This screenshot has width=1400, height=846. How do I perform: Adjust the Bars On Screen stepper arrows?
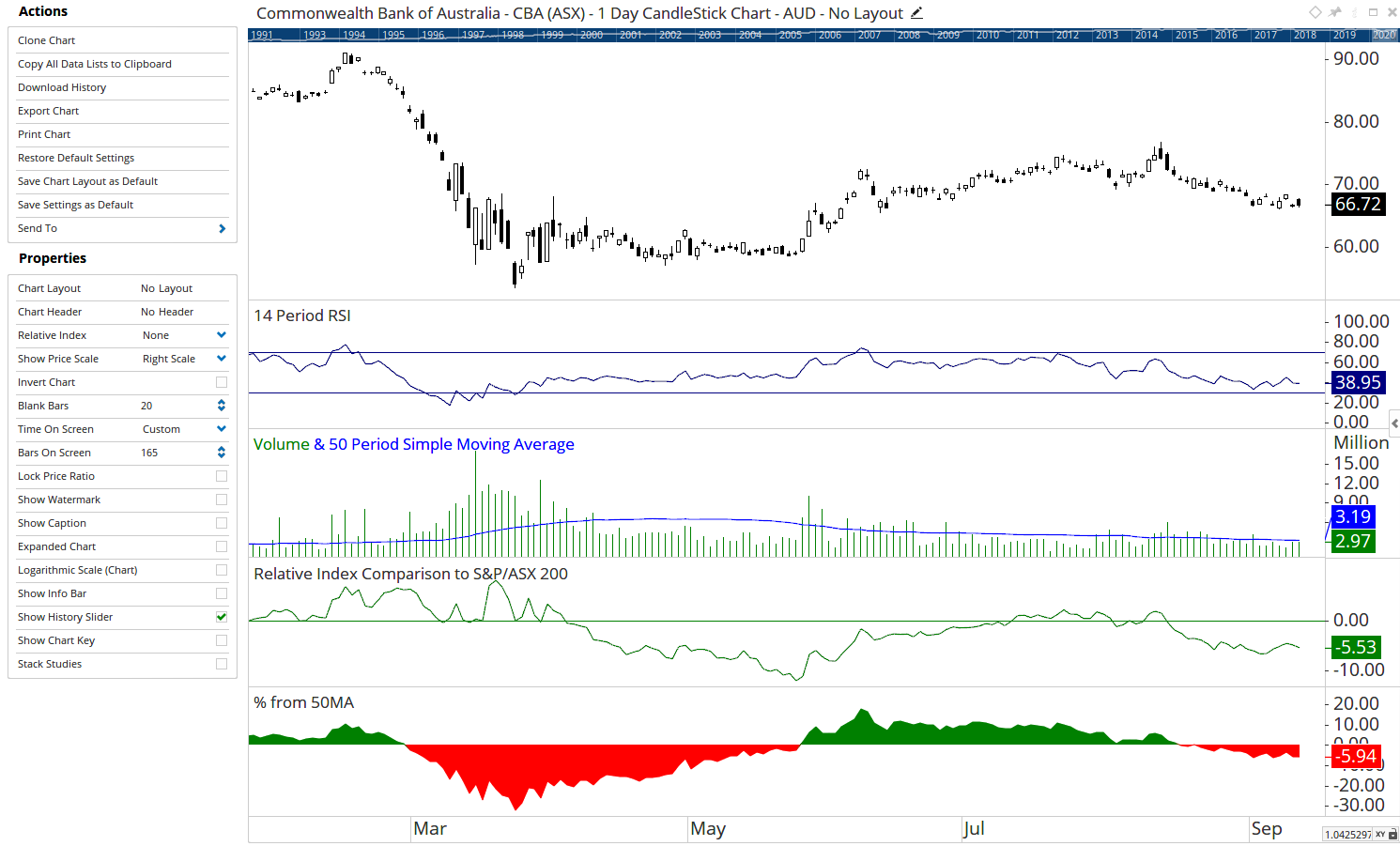tap(222, 453)
